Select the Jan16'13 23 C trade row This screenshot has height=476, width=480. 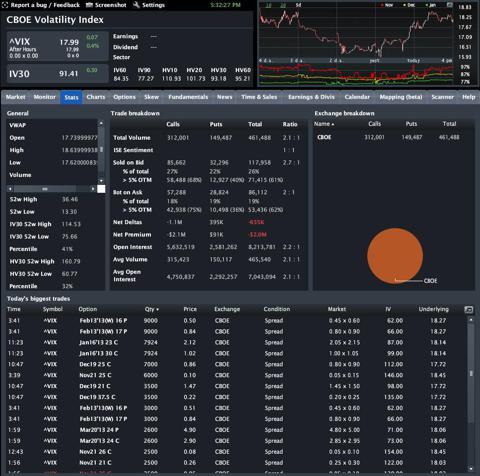(237, 342)
